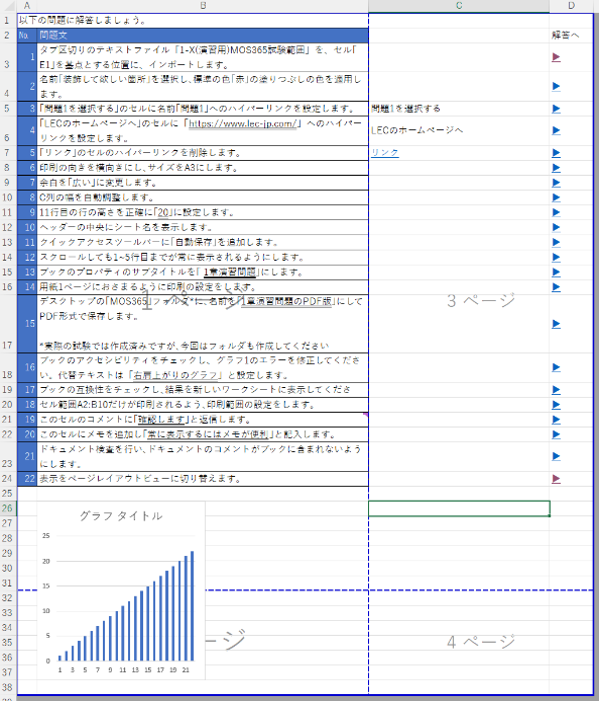
Task: Select column A header
Action: pos(27,6)
